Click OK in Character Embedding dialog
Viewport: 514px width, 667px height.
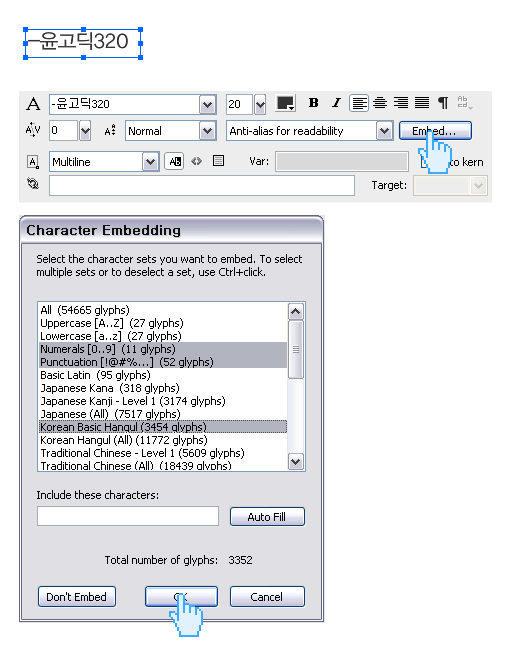pyautogui.click(x=181, y=596)
